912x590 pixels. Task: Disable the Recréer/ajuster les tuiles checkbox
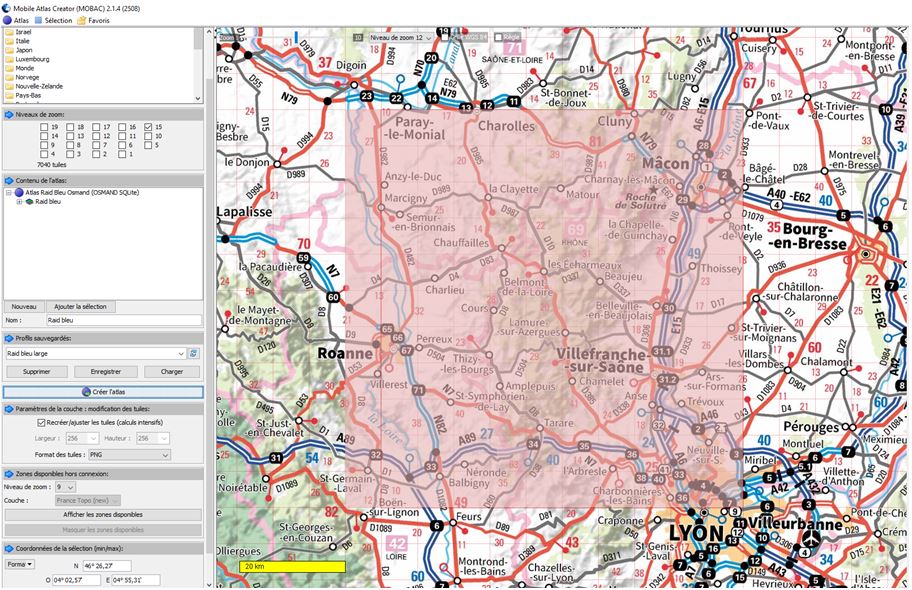click(41, 423)
